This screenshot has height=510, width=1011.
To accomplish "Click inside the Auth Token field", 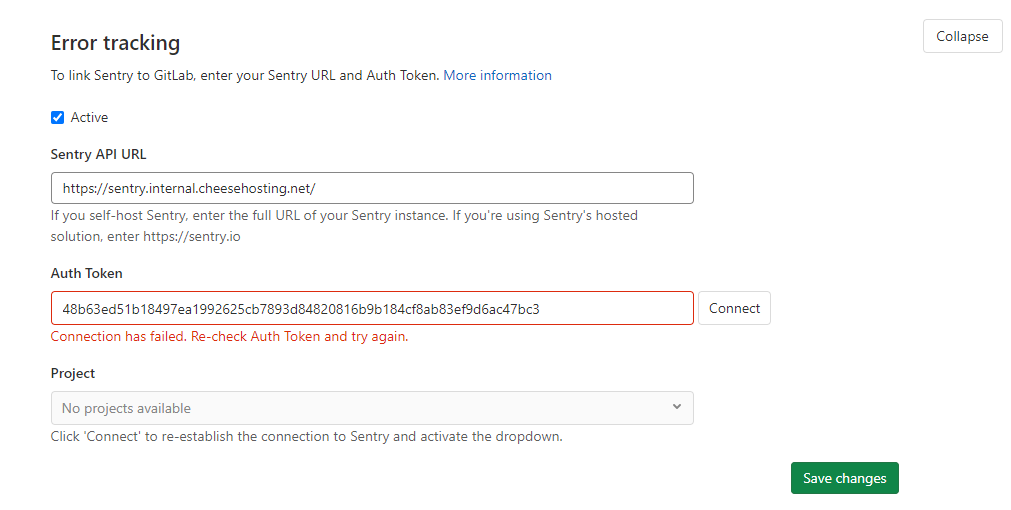I will (371, 308).
